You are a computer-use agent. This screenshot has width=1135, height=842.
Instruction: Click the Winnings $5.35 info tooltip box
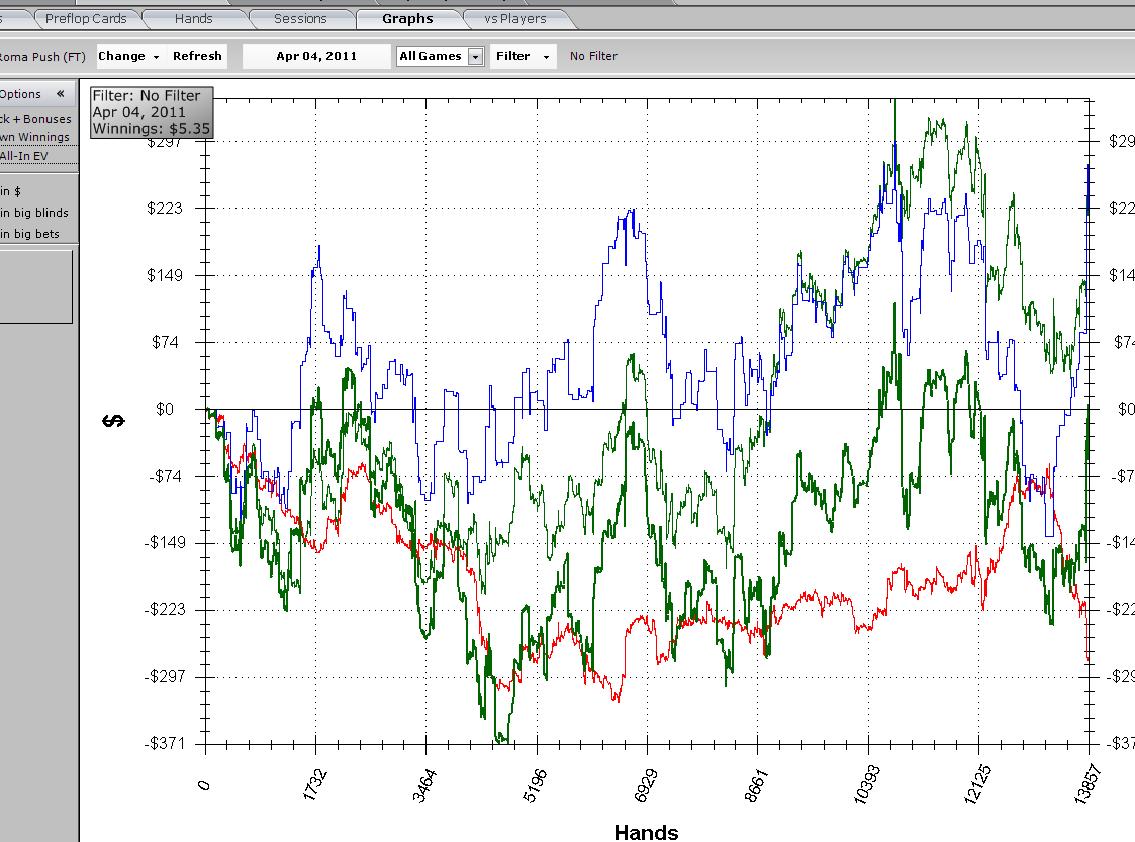(151, 112)
